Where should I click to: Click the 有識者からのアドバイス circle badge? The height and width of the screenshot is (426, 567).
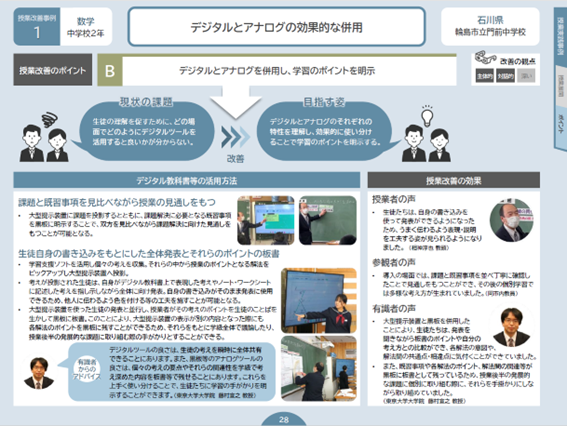tap(87, 370)
